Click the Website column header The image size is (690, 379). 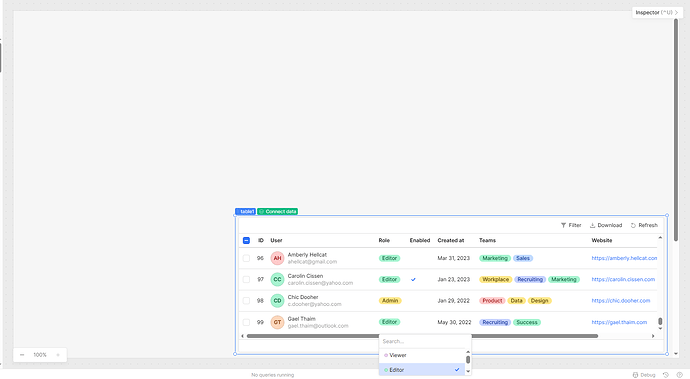[x=602, y=240]
